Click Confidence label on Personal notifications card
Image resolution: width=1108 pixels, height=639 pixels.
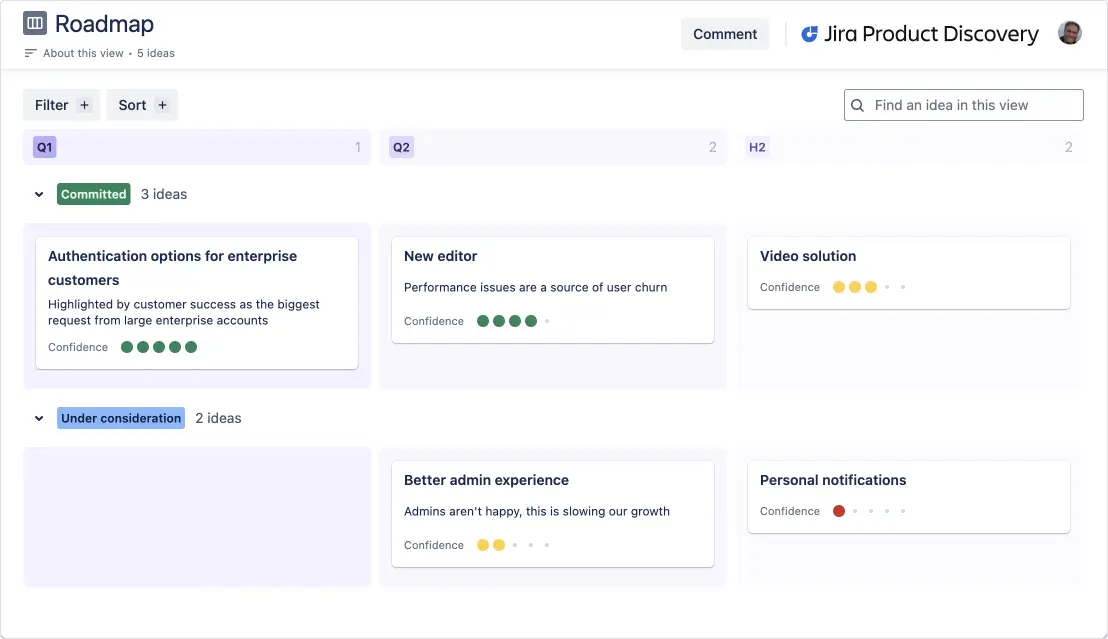(x=790, y=511)
